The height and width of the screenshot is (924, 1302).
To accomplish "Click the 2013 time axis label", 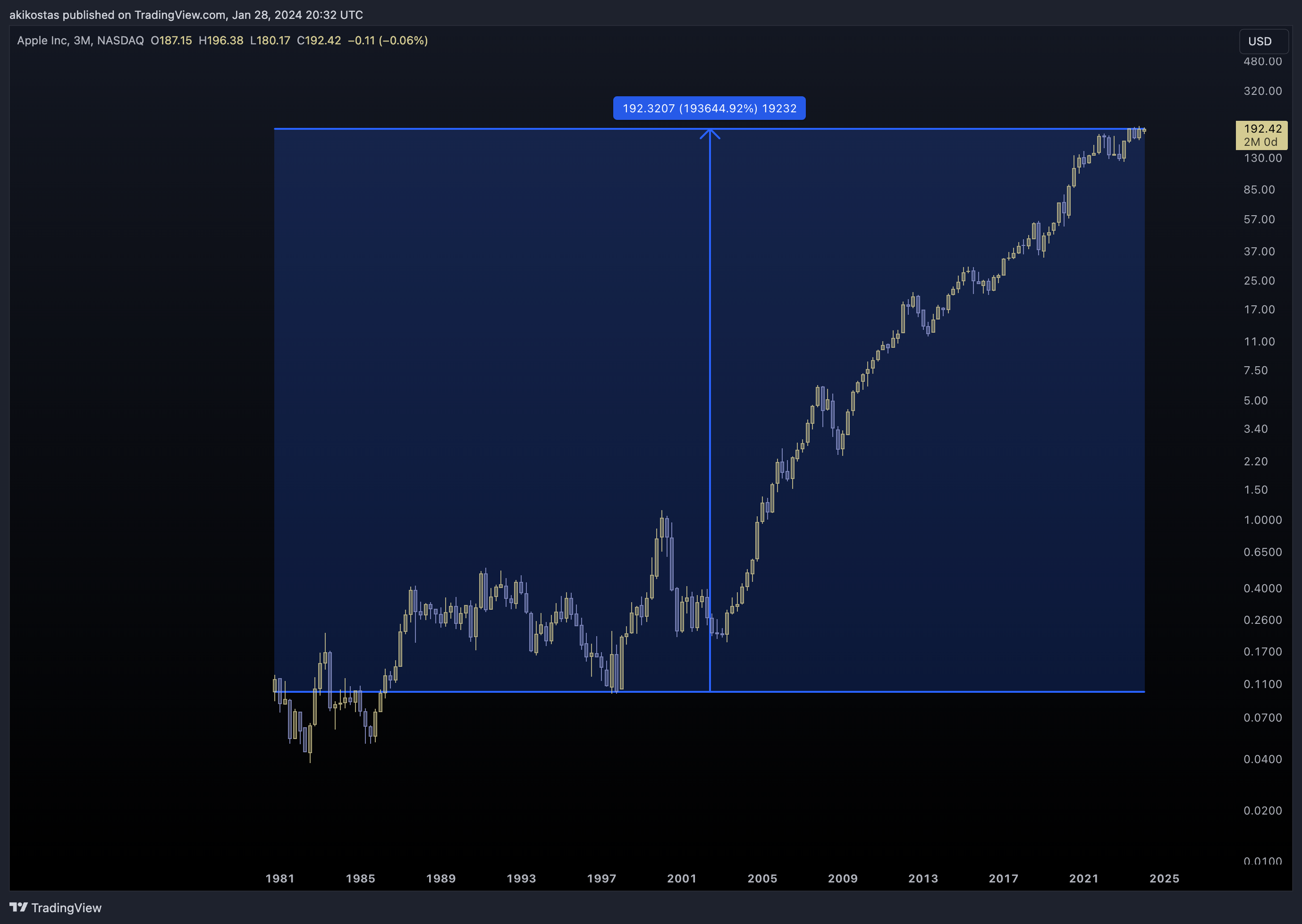I will [x=923, y=879].
